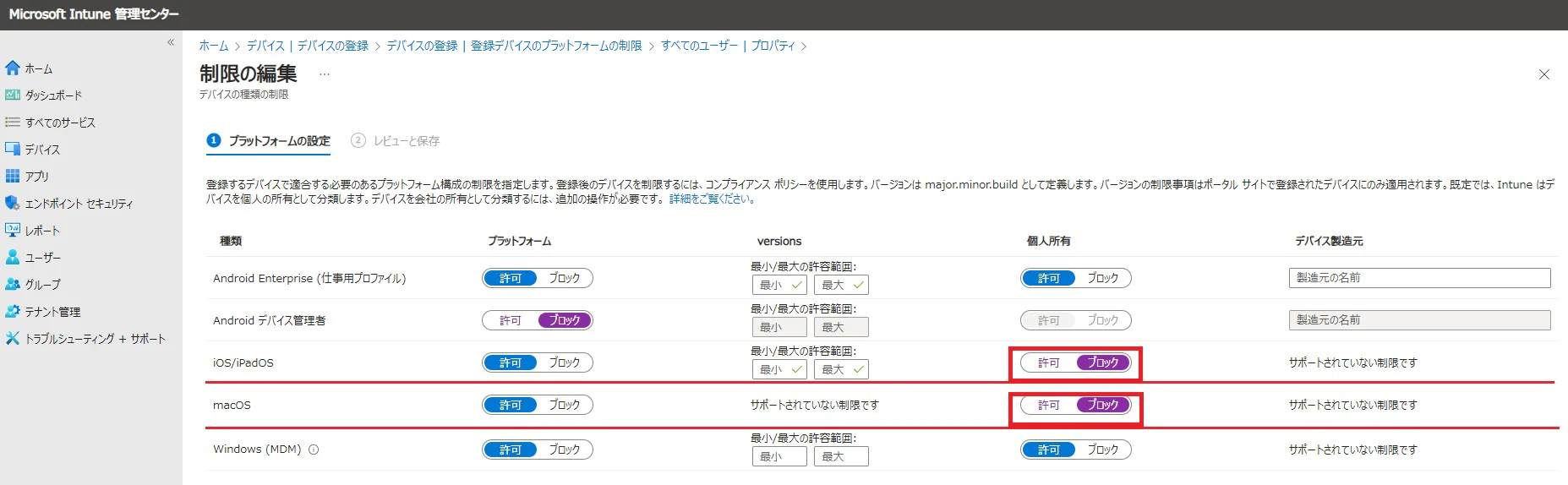
Task: Click the デバイス devices icon in sidebar
Action: pos(13,149)
